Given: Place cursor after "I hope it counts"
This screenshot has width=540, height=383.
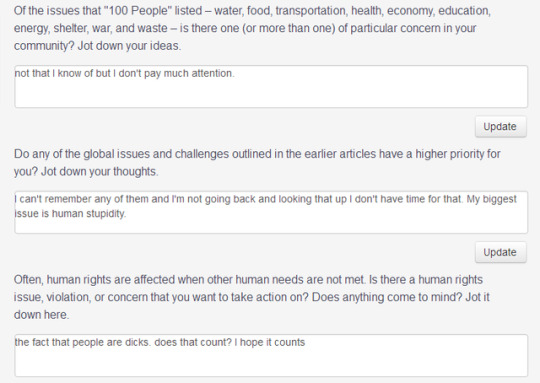Looking at the screenshot, I should 306,342.
